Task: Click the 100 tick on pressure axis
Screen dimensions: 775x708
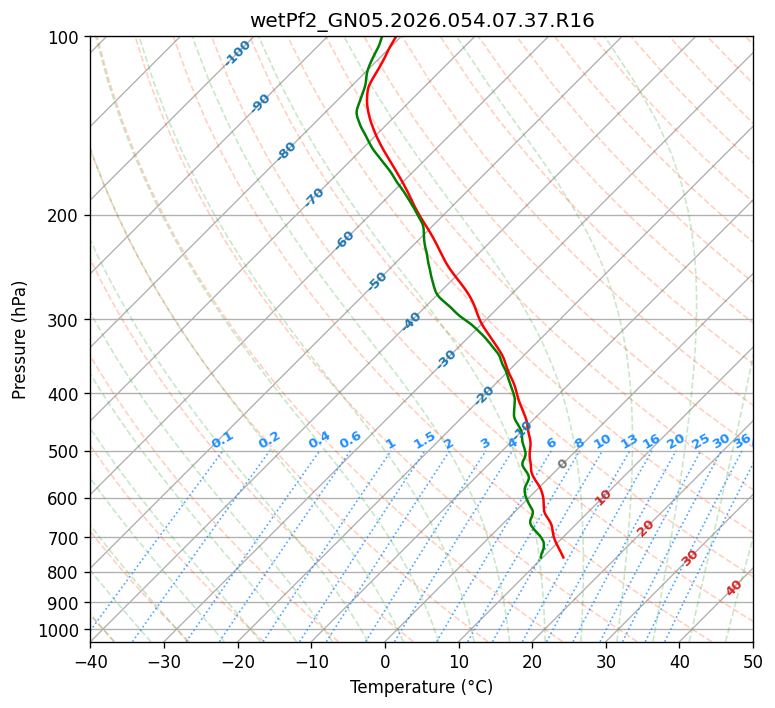Action: pos(66,37)
